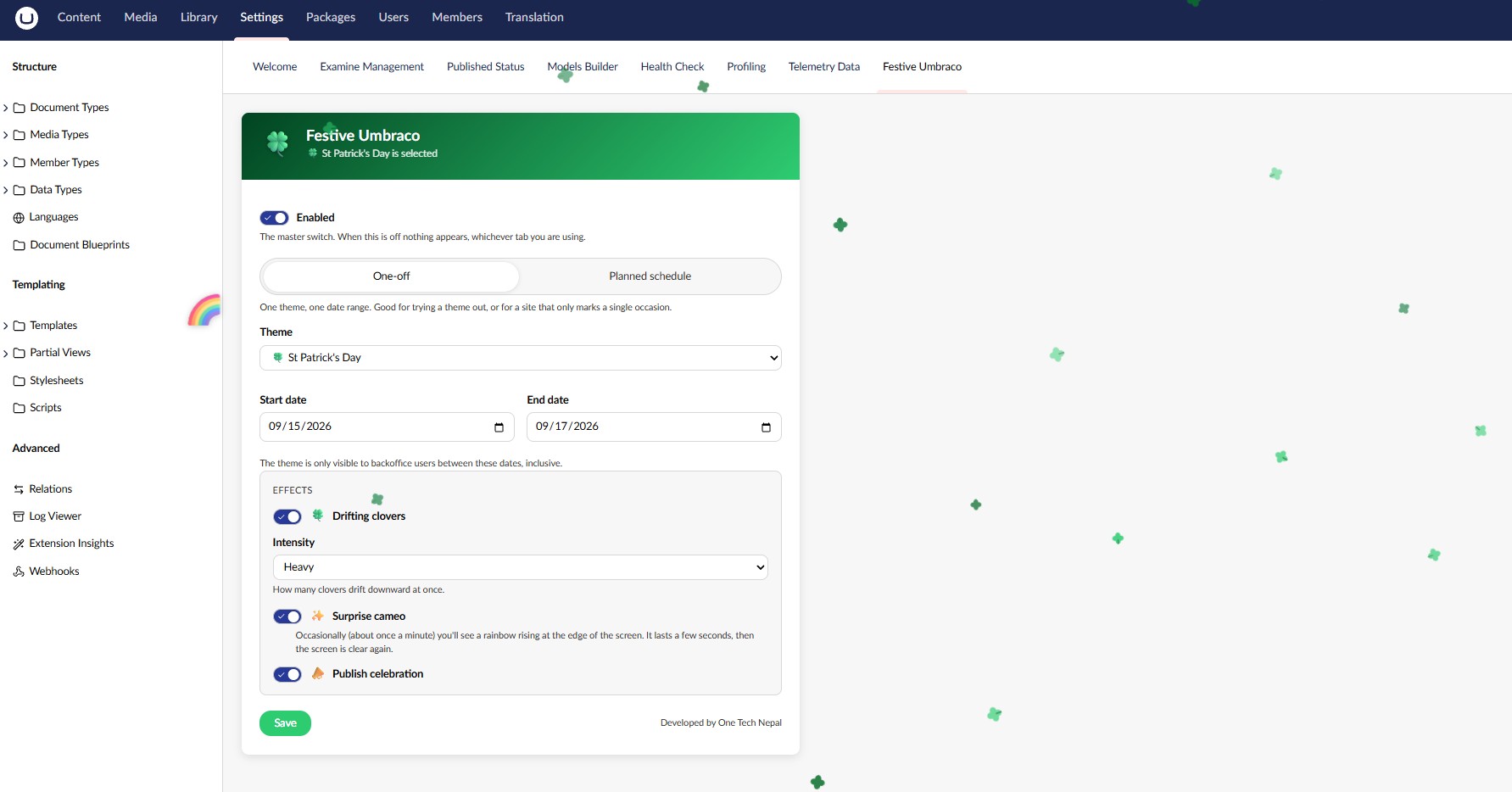This screenshot has height=792, width=1512.
Task: Click the Templates folder icon
Action: pos(19,326)
